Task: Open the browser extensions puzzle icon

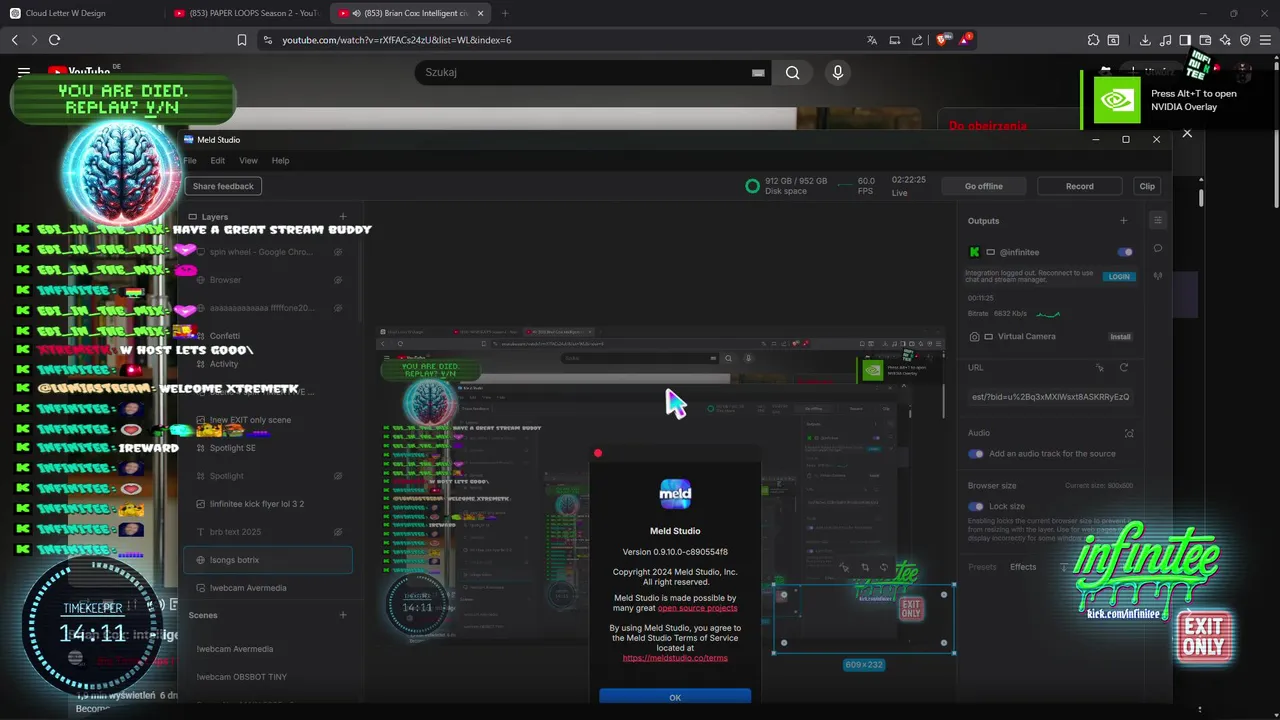Action: pos(1093,40)
